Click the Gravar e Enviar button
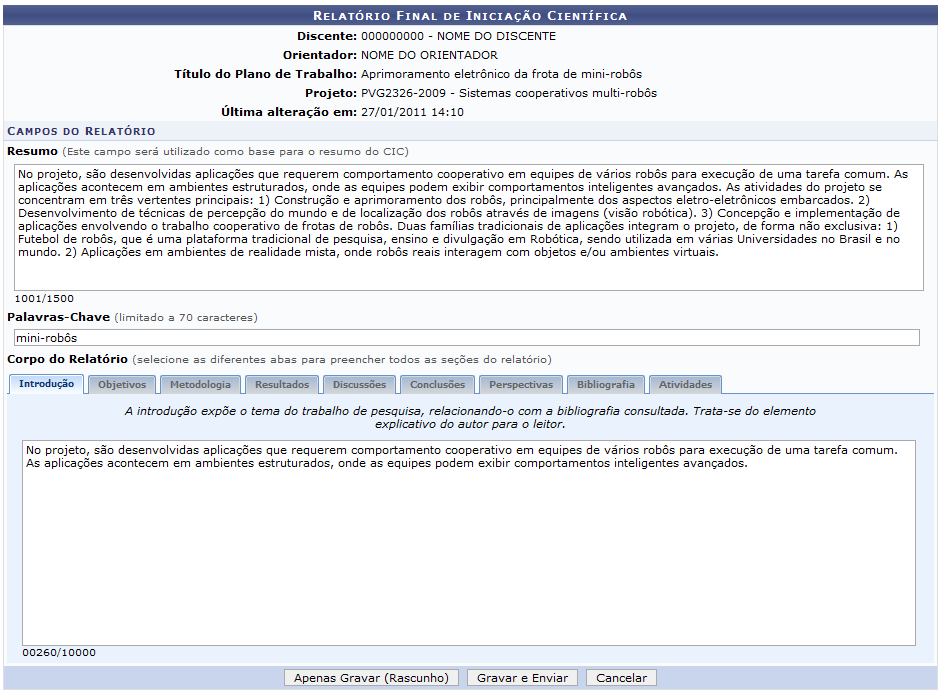 [x=522, y=678]
